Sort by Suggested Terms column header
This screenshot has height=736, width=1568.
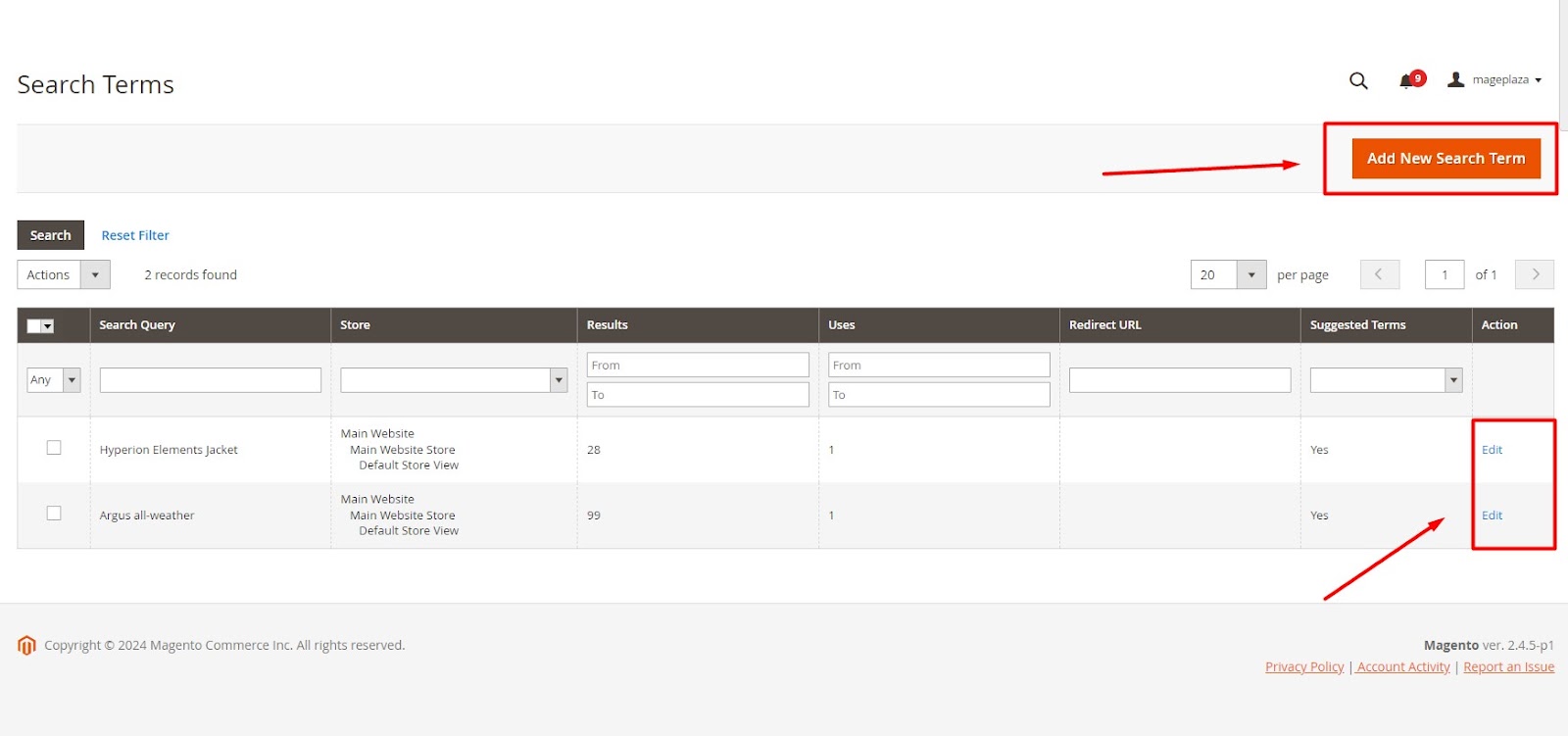click(1358, 325)
